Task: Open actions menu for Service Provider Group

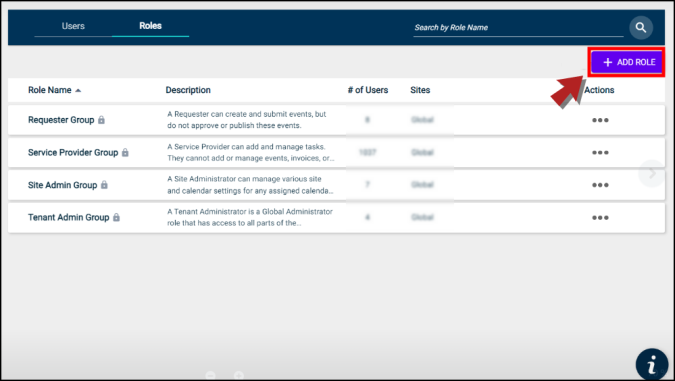Action: coord(600,152)
